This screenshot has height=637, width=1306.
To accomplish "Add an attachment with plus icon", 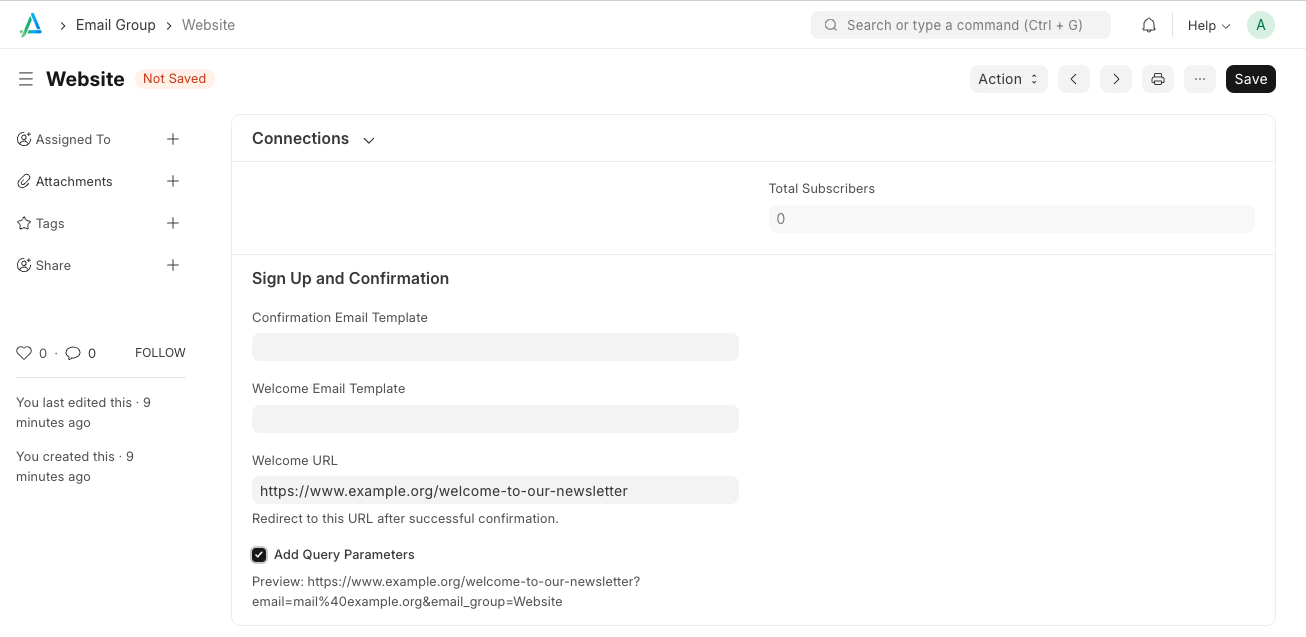I will 173,181.
